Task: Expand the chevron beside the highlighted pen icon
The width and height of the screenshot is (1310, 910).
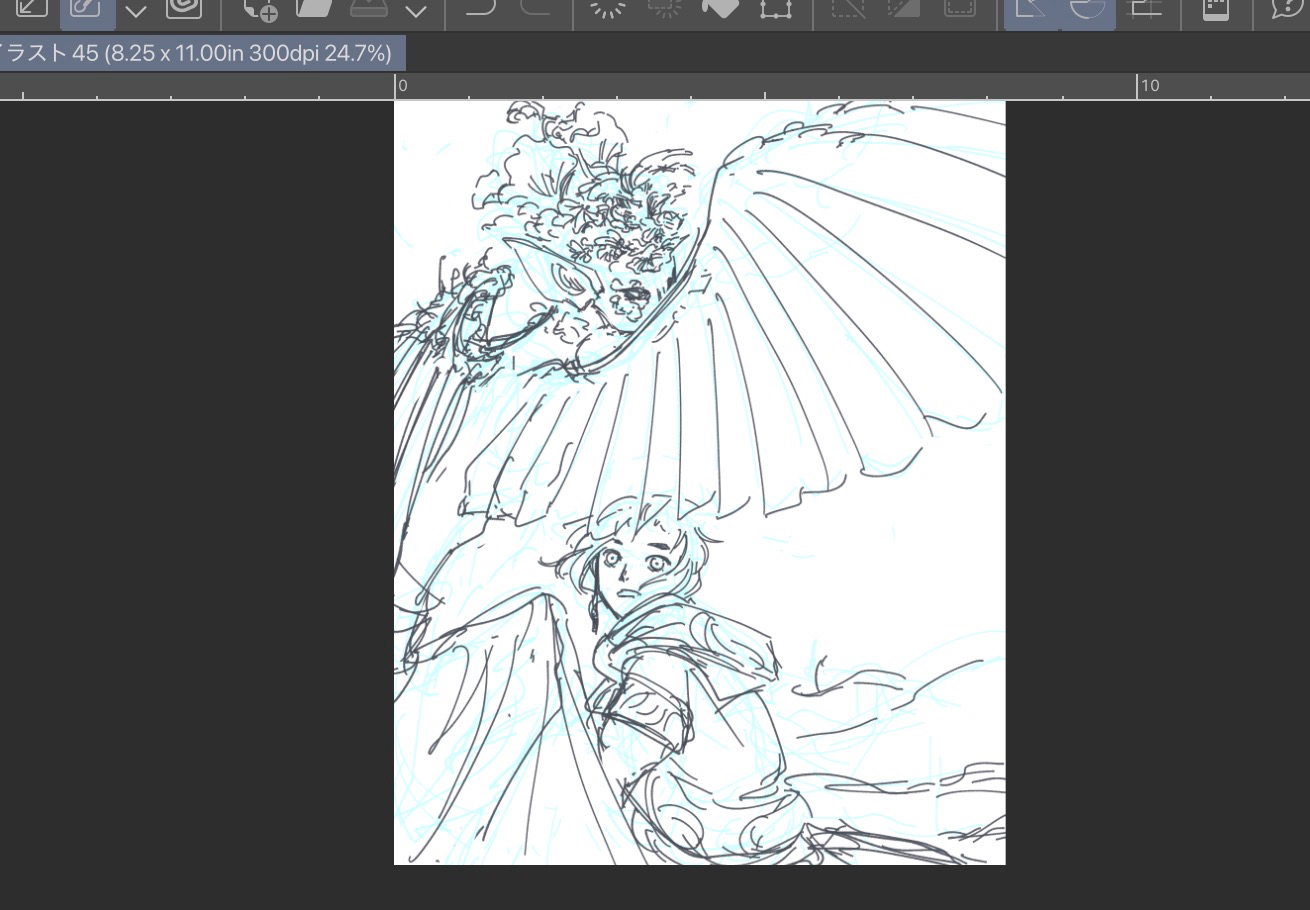Action: point(136,11)
